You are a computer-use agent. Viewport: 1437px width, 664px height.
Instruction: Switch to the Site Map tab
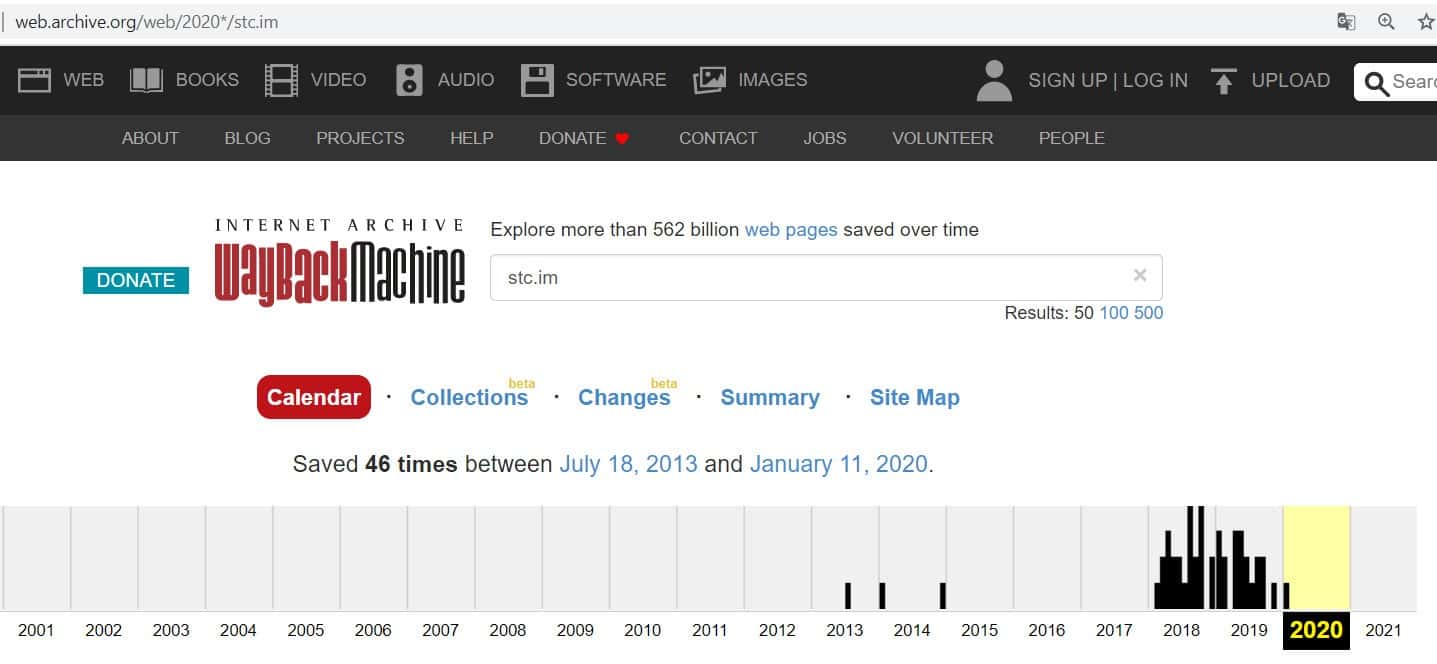coord(915,397)
